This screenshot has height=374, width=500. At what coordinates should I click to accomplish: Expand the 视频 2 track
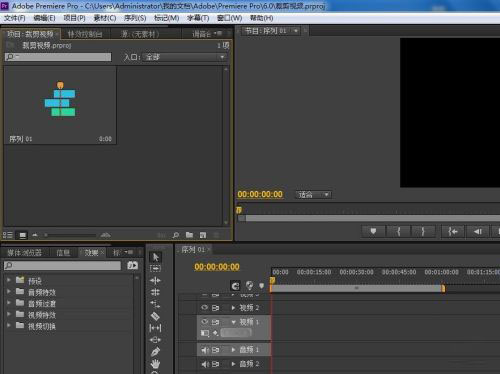tap(233, 308)
